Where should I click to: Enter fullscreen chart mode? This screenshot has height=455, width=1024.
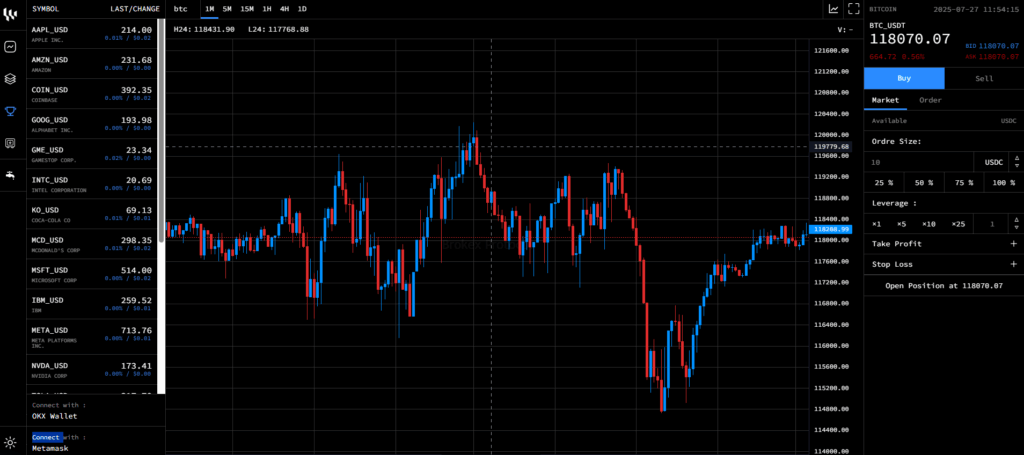pos(853,9)
